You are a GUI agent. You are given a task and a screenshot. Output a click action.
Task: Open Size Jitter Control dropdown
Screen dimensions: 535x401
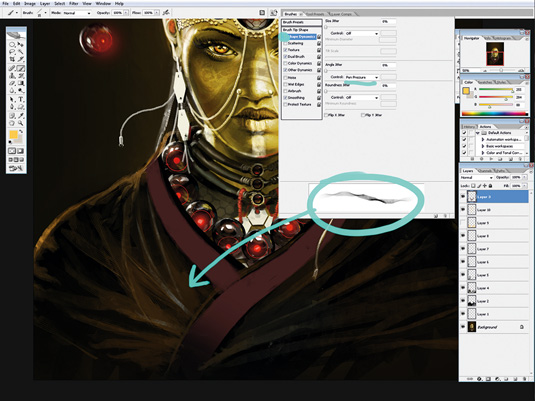coord(362,33)
